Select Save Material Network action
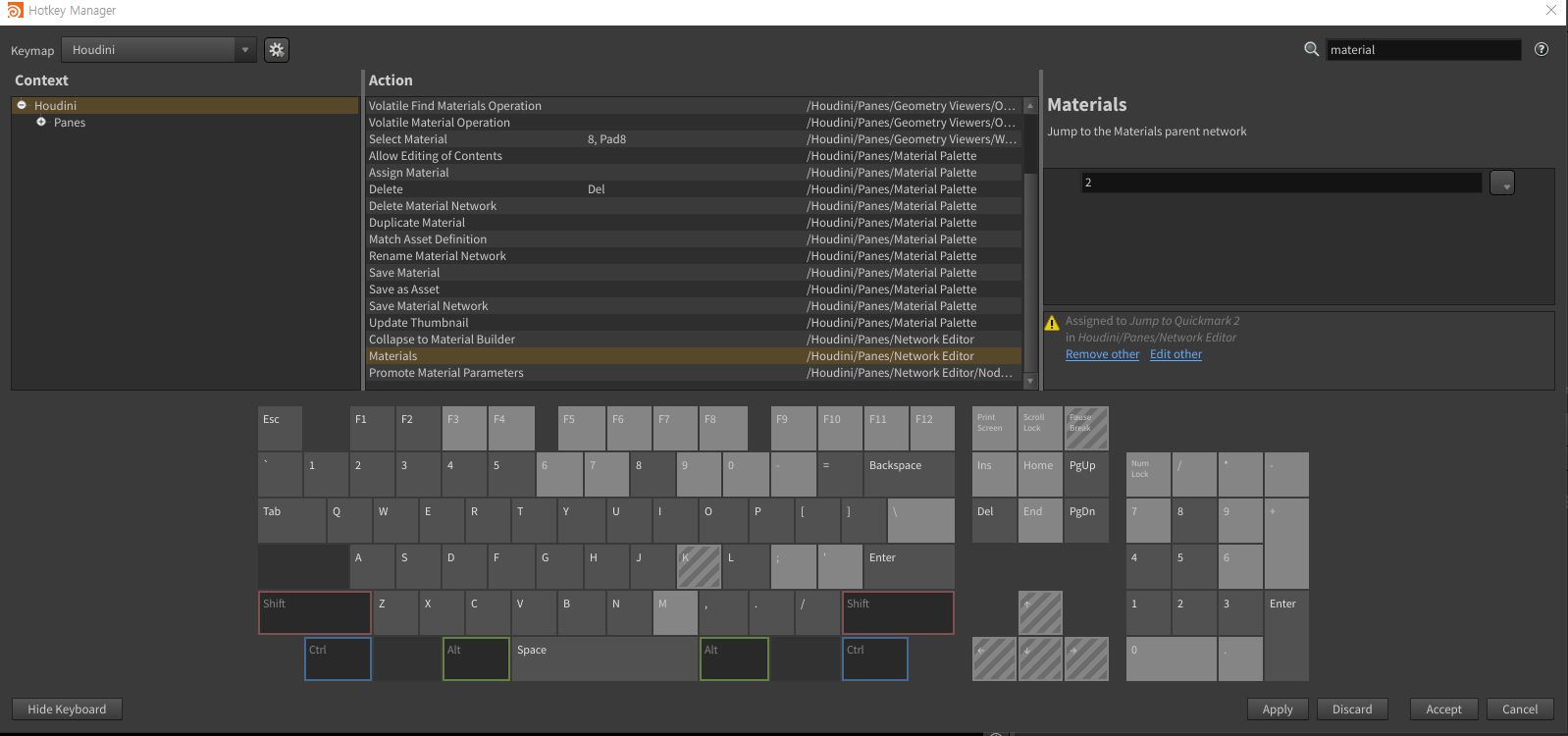The height and width of the screenshot is (736, 1568). (x=694, y=306)
